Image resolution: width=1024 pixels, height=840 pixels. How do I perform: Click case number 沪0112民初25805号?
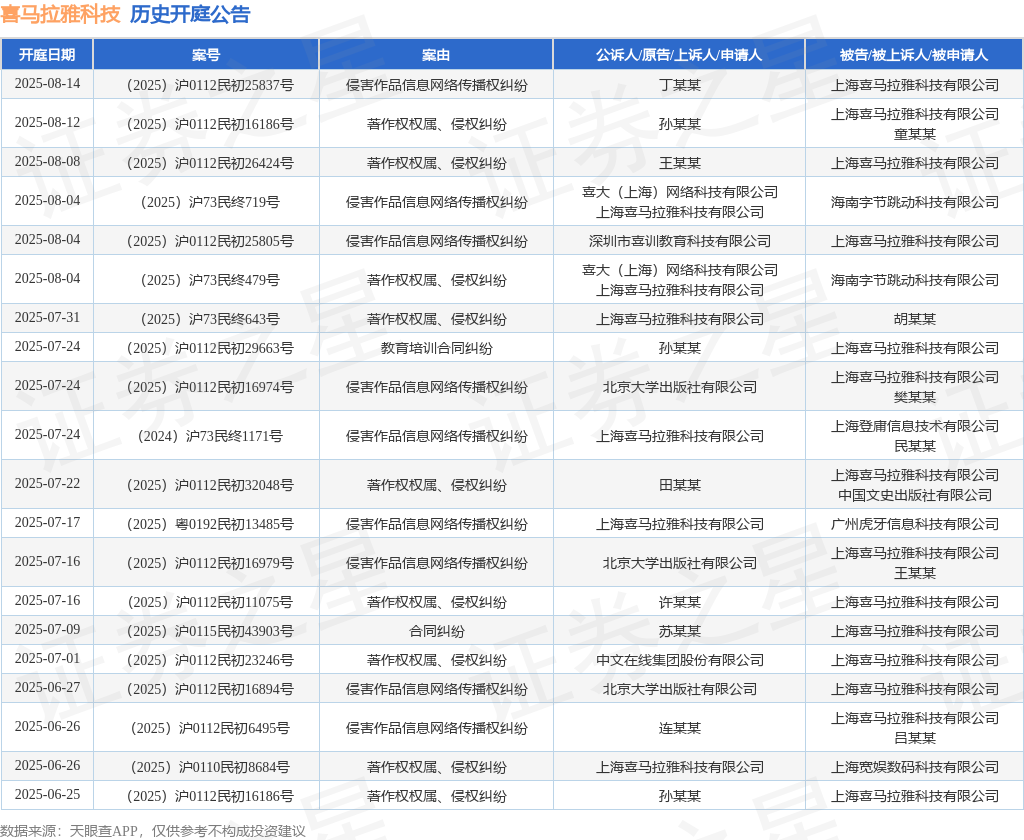(210, 241)
